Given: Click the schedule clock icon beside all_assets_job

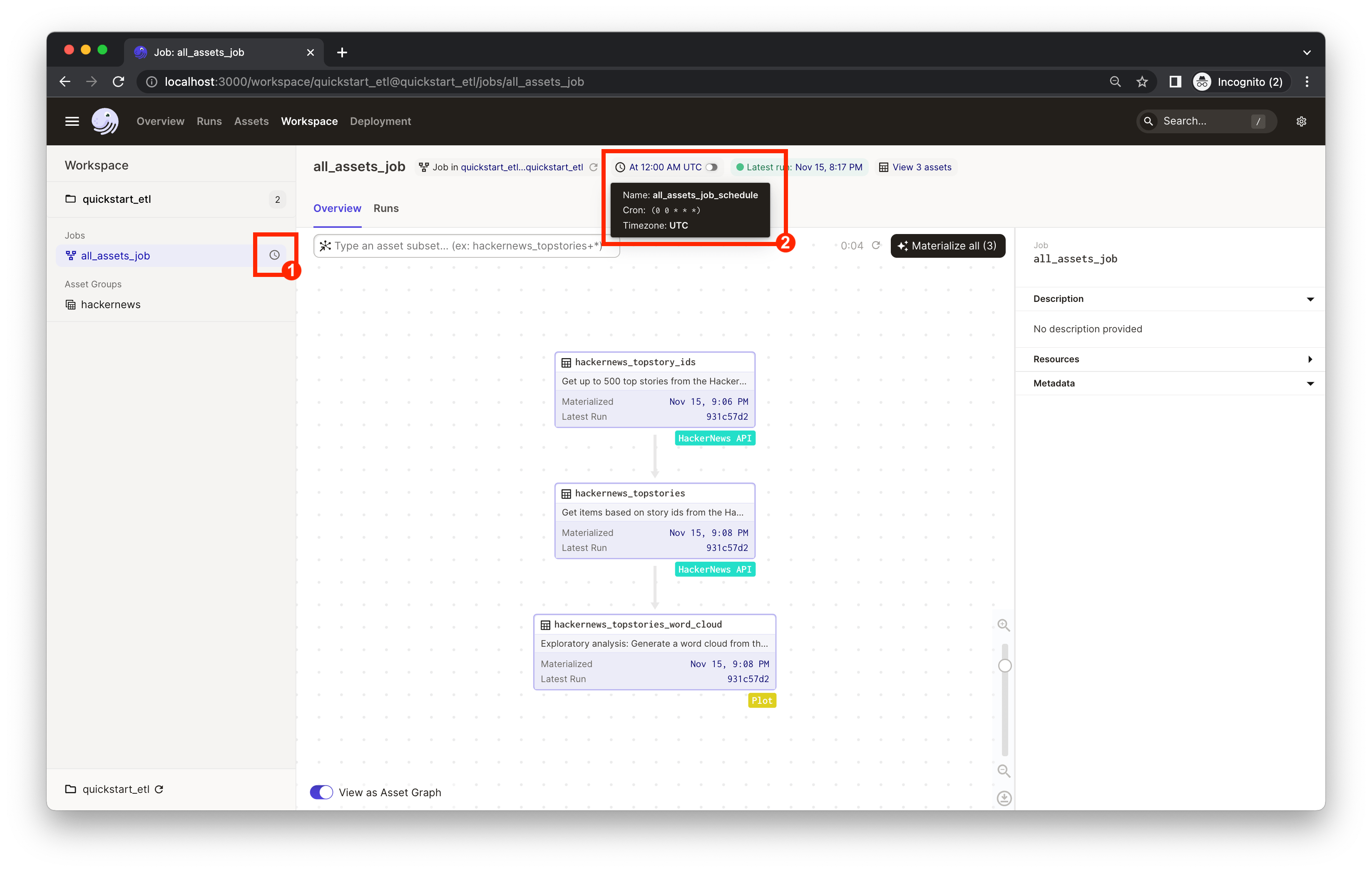Looking at the screenshot, I should 274,255.
